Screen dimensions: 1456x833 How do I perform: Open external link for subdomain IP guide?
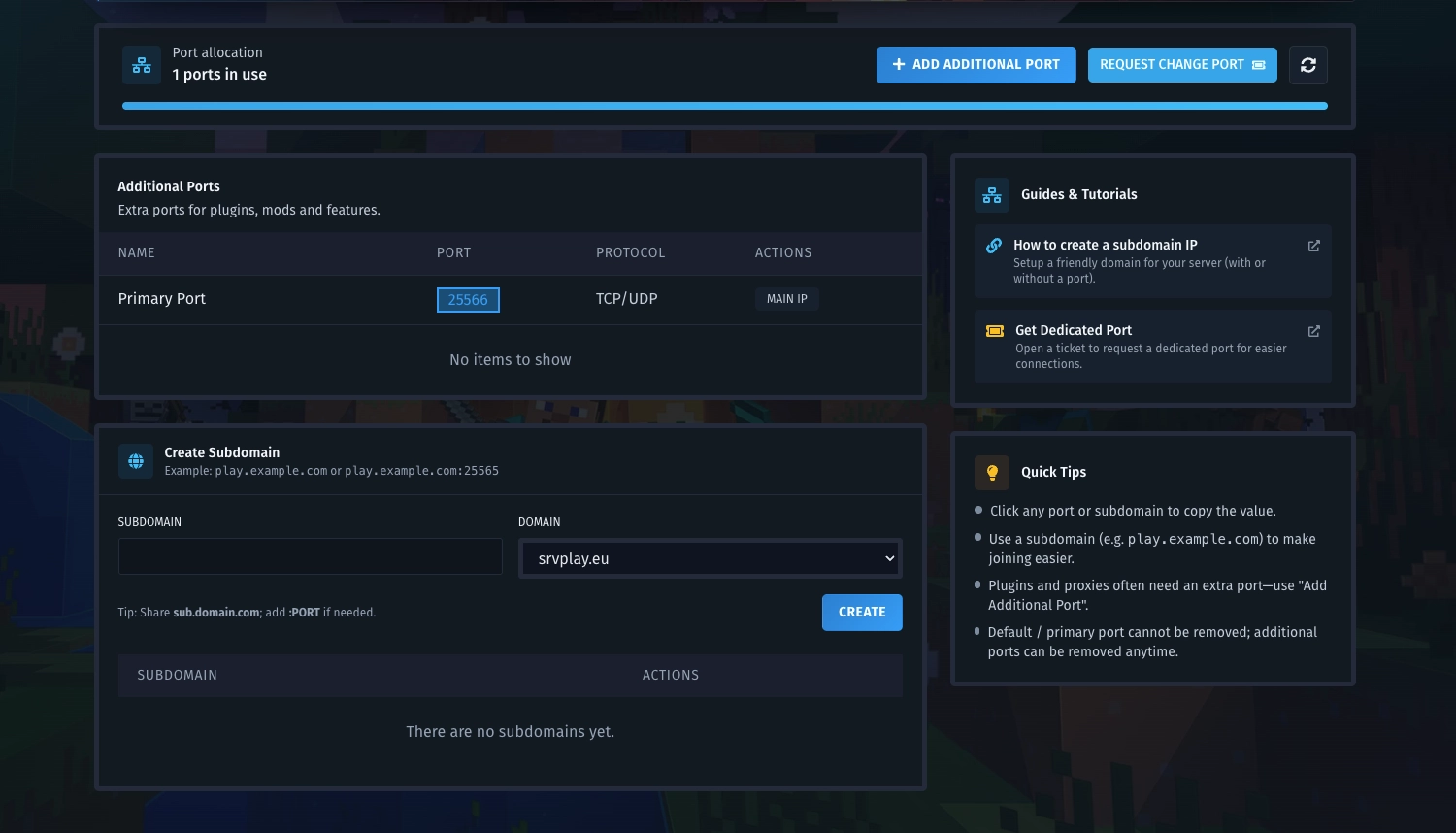click(x=1314, y=246)
